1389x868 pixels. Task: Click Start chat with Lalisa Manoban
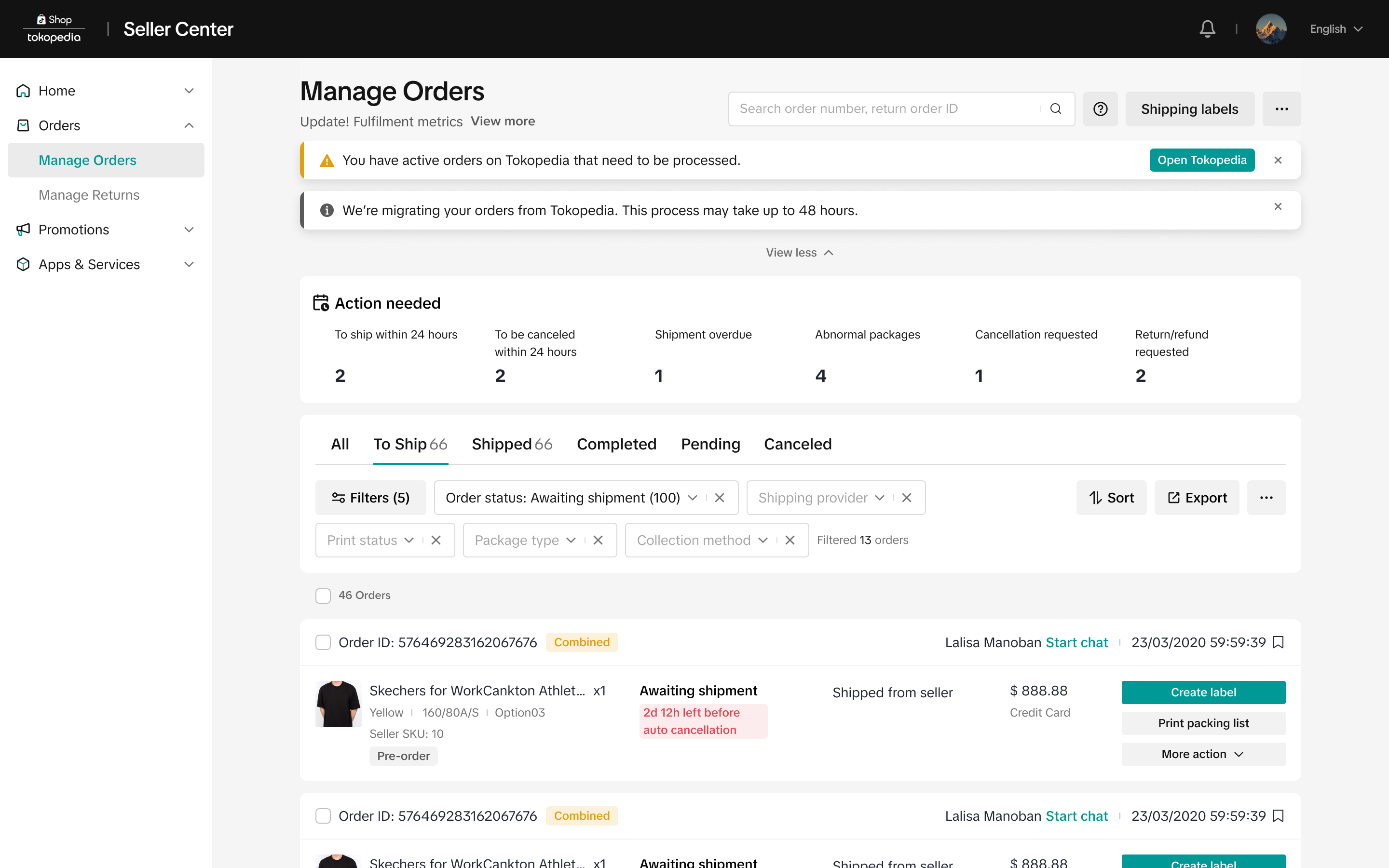[x=1076, y=642]
